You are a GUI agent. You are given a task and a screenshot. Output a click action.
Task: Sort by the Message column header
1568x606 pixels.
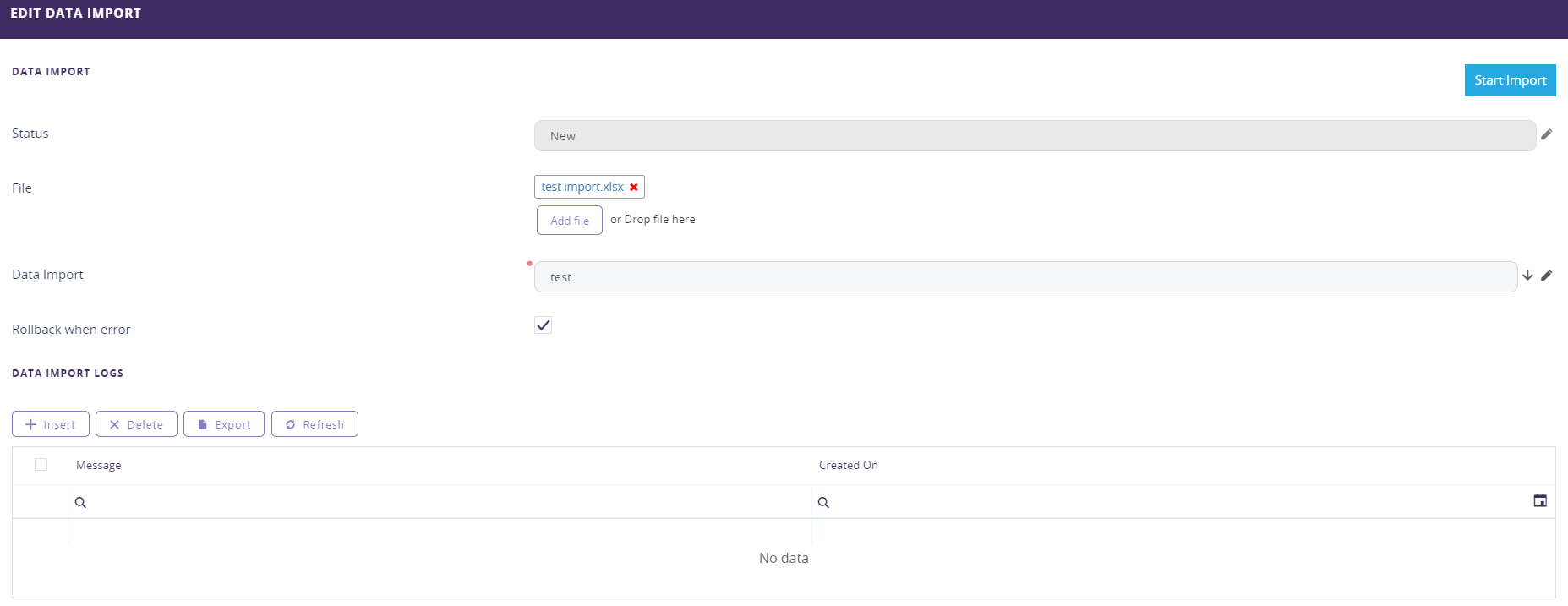(99, 466)
